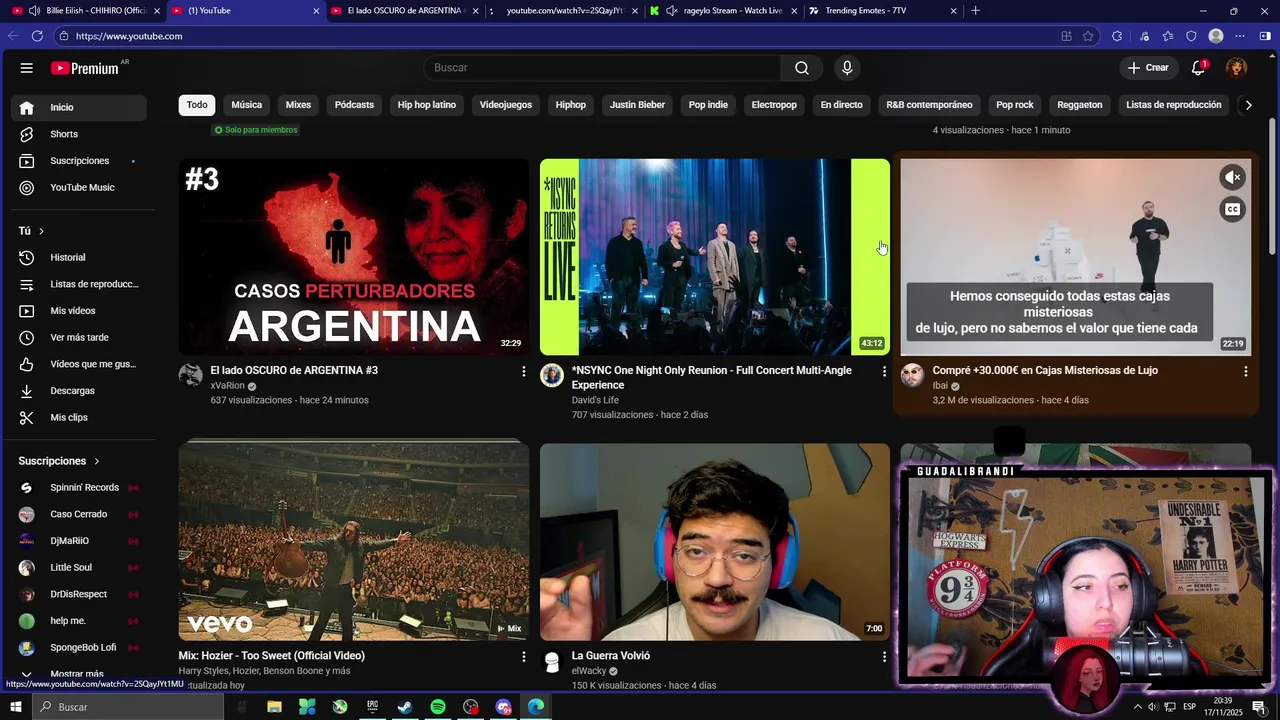Open YouTube Music in the sidebar
Viewport: 1280px width, 720px height.
click(x=79, y=188)
